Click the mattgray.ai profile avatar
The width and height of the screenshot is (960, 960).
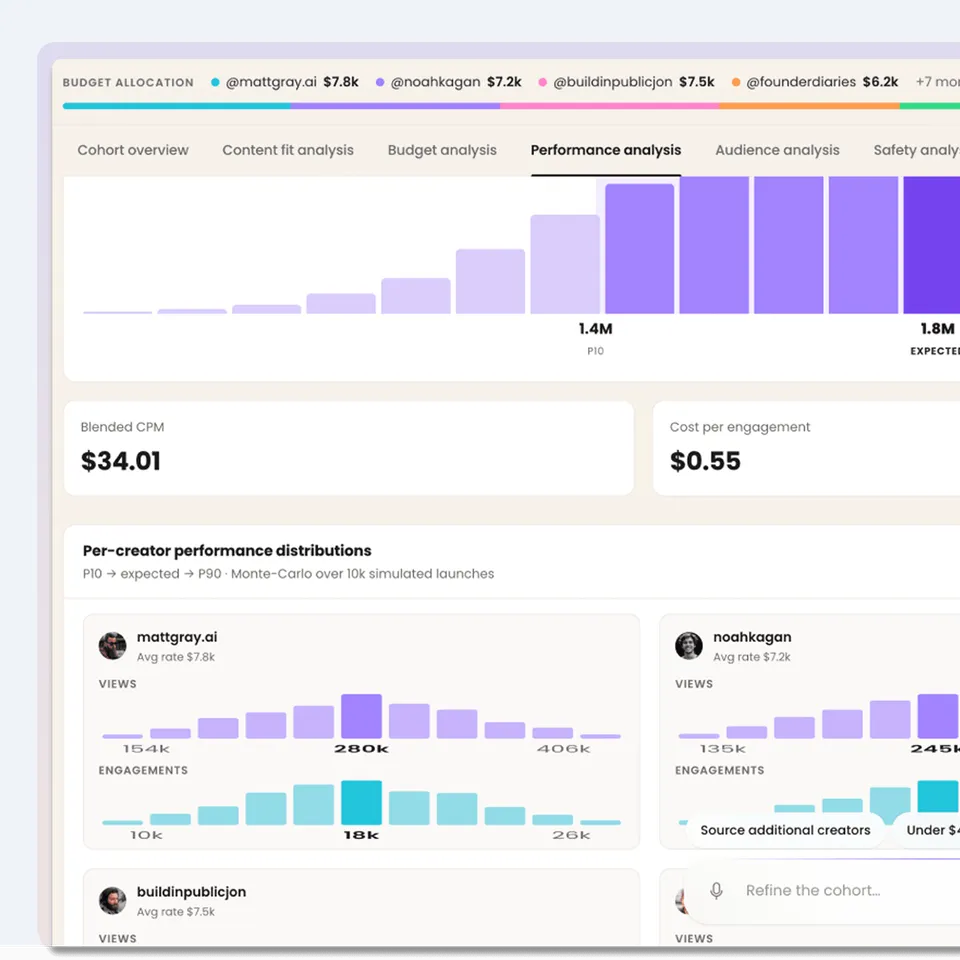point(113,646)
